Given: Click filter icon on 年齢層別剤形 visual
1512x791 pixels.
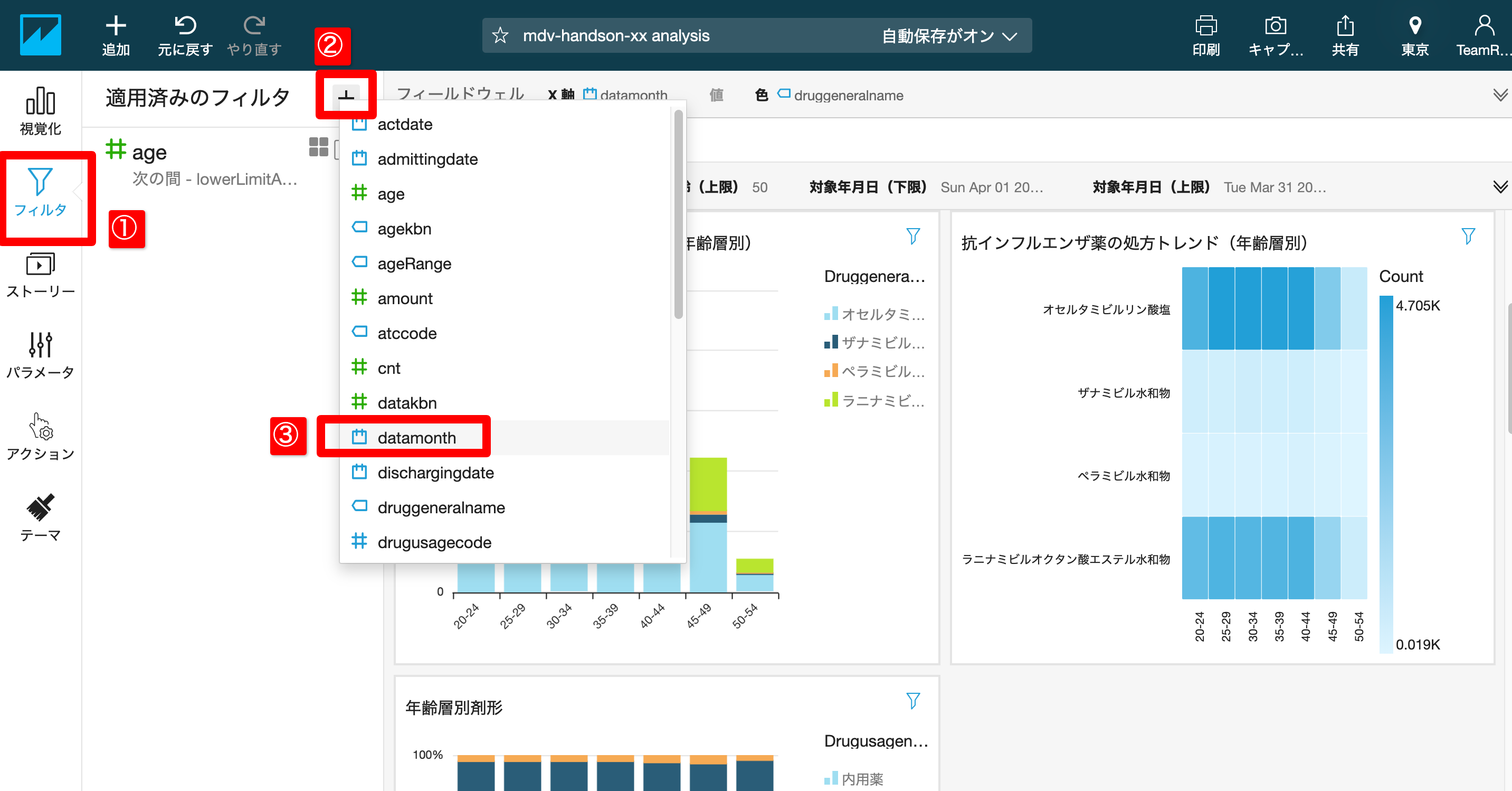Looking at the screenshot, I should point(912,701).
